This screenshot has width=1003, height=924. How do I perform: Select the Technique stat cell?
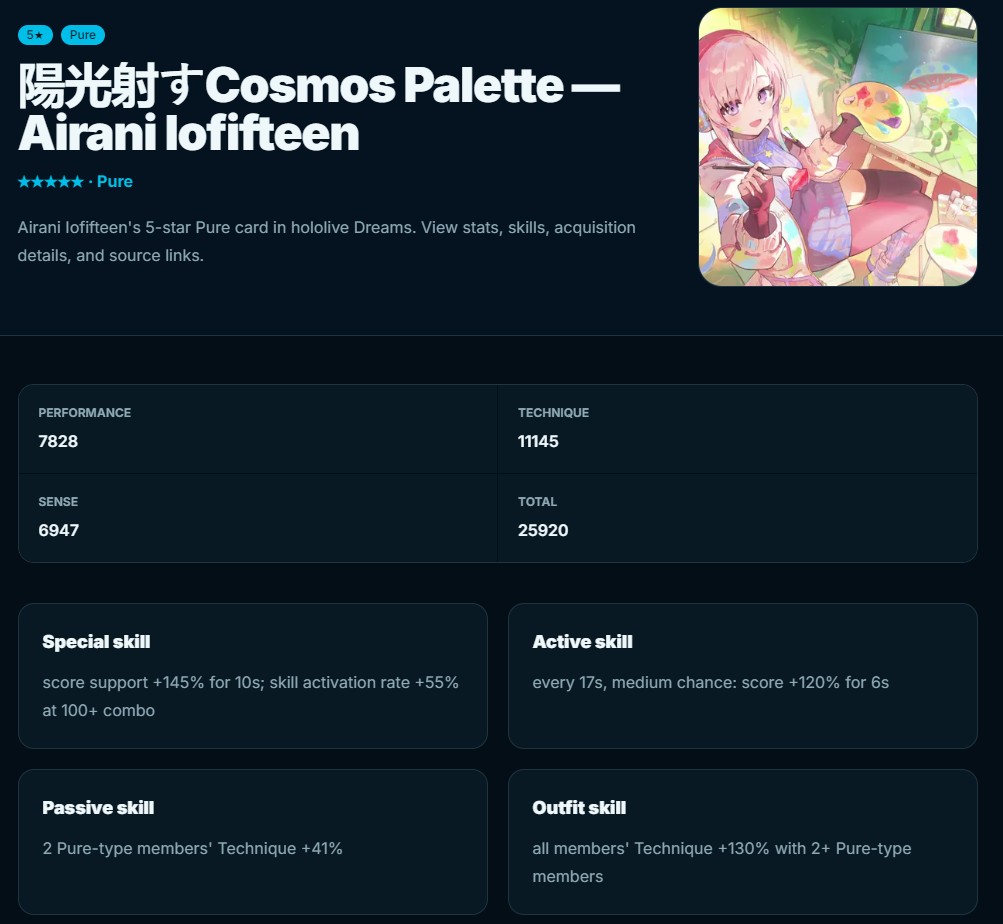[737, 429]
